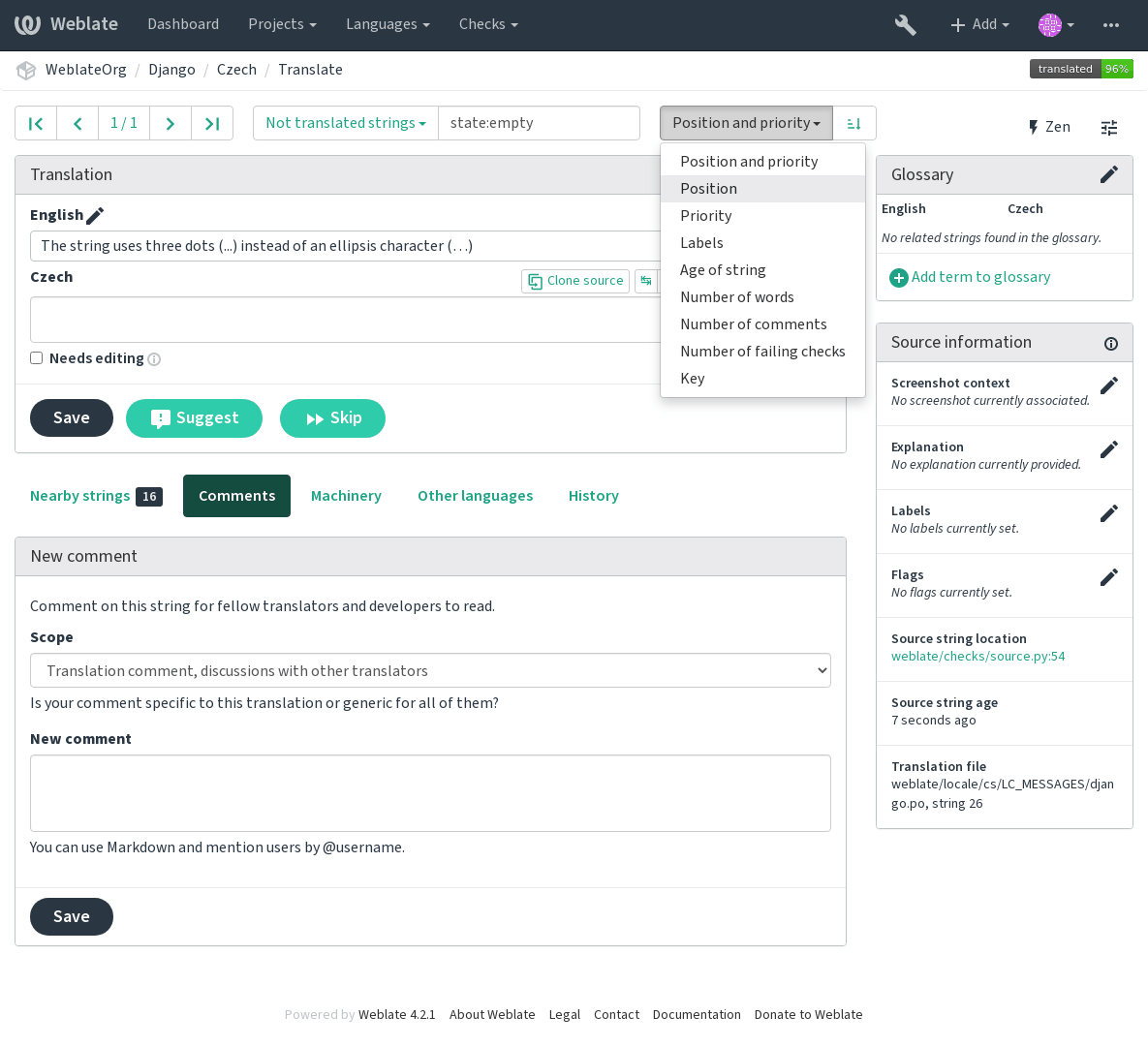Switch to Zen mode
Screen dimensions: 1148x1047
1050,127
